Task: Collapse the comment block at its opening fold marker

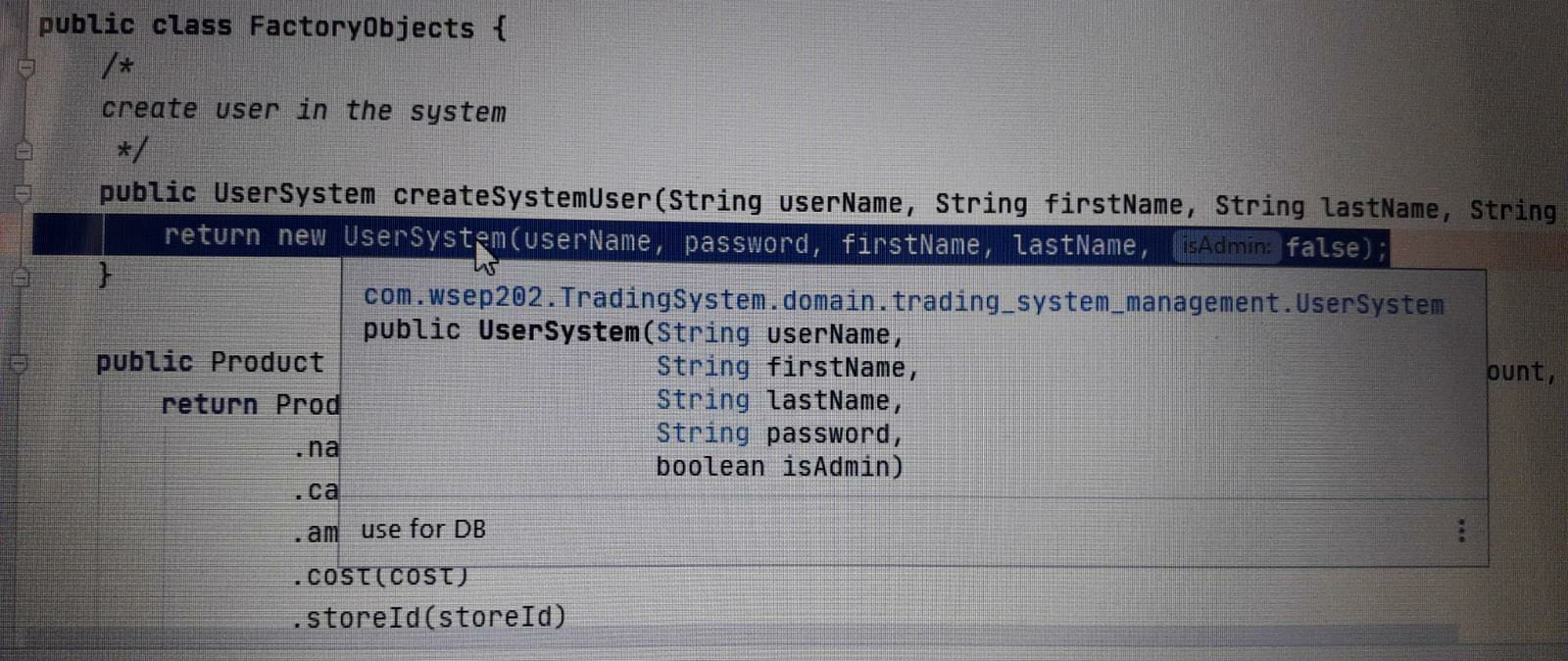Action: point(26,69)
